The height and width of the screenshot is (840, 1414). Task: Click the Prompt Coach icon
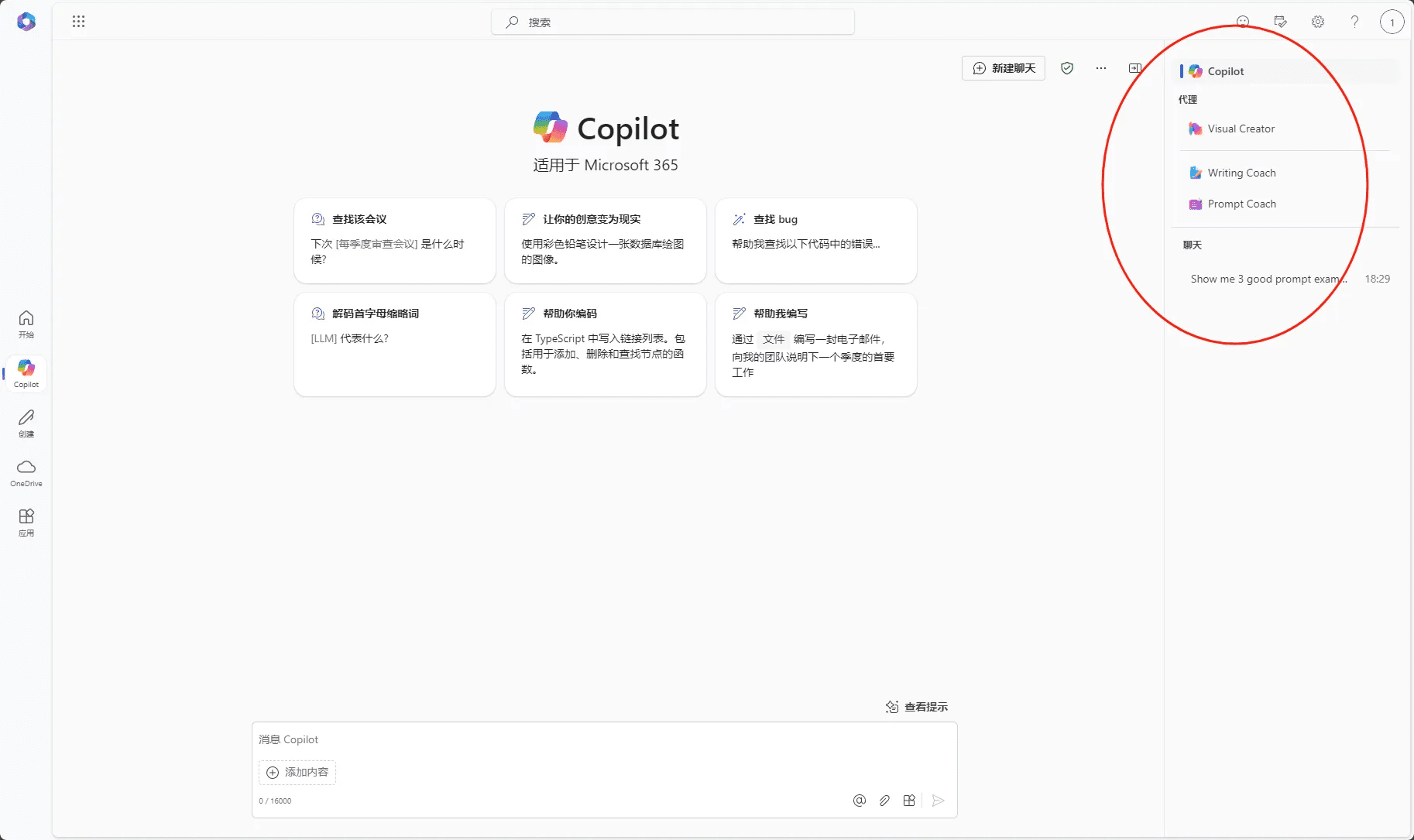point(1196,204)
